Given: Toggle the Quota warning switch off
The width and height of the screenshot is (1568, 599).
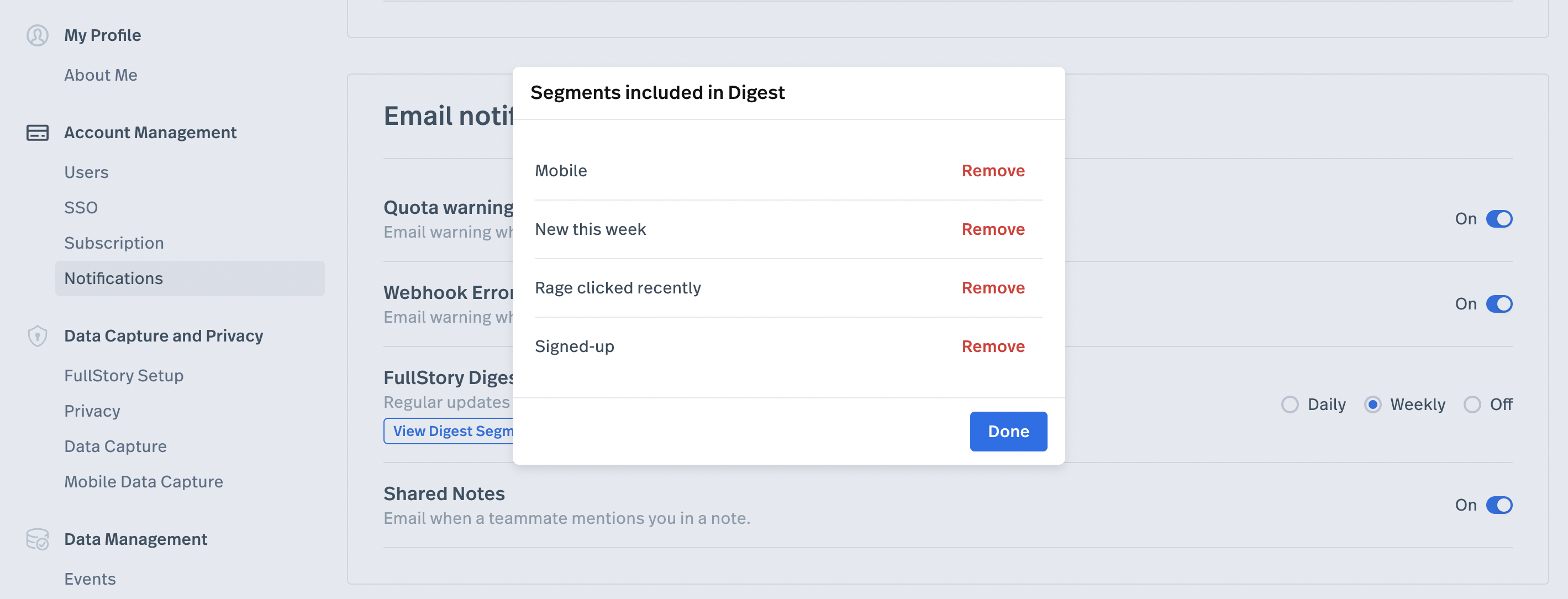Looking at the screenshot, I should (x=1498, y=219).
